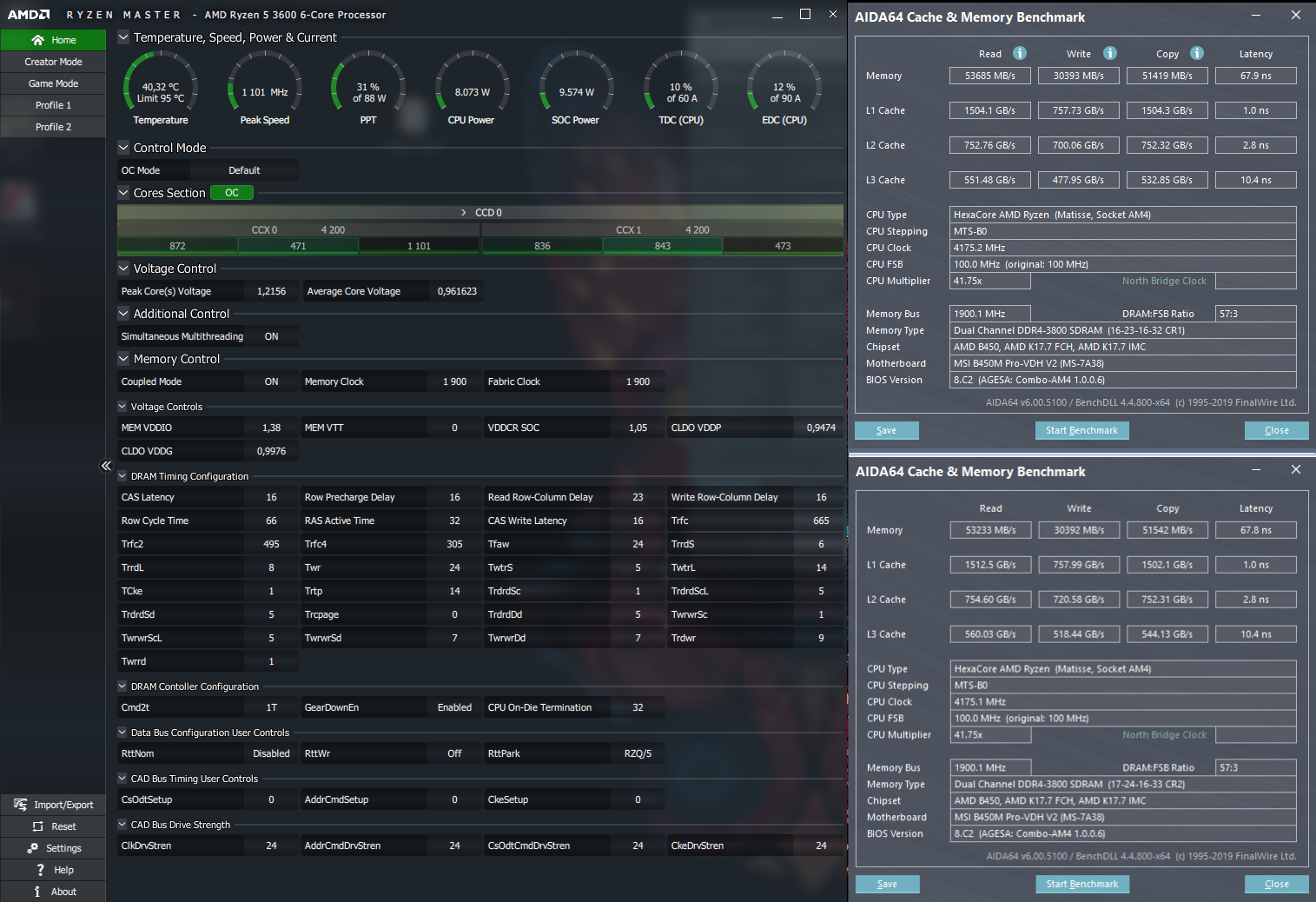This screenshot has width=1316, height=902.
Task: Click the About info icon in sidebar
Action: pos(37,892)
